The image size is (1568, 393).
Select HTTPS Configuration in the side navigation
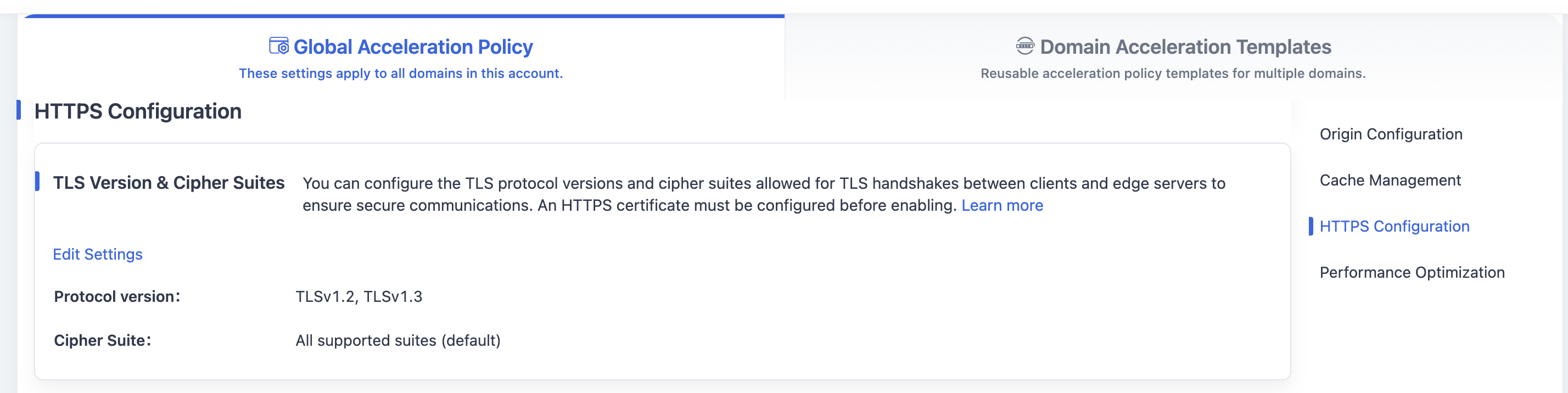point(1394,226)
